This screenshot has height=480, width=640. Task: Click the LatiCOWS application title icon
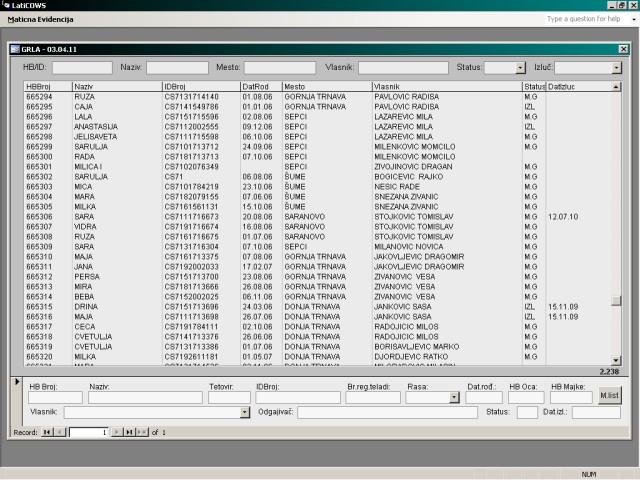pyautogui.click(x=6, y=6)
